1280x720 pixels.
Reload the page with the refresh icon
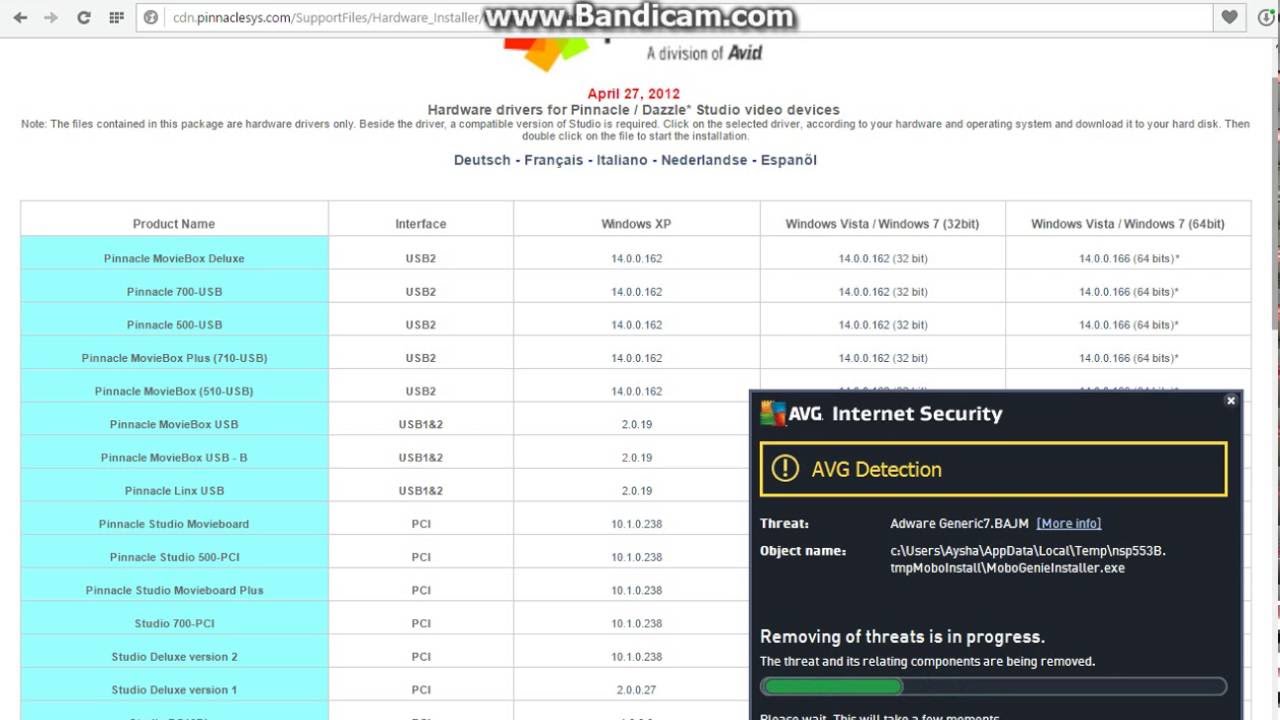(84, 17)
